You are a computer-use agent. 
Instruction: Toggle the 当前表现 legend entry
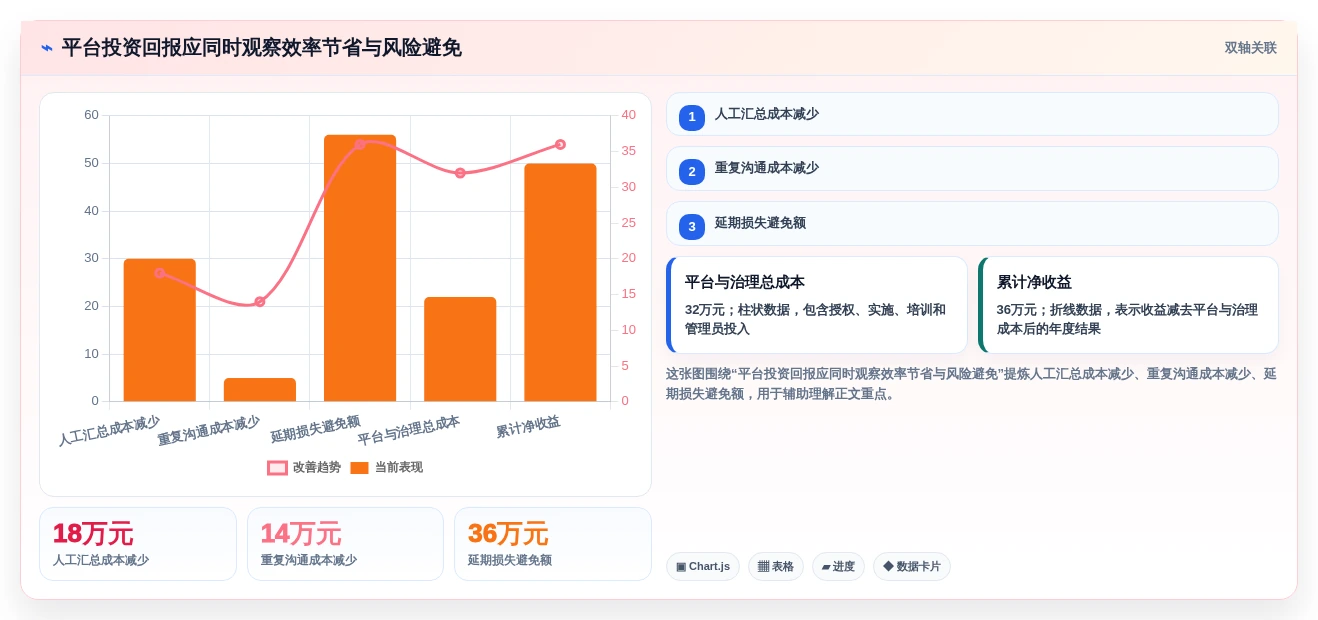(x=386, y=467)
